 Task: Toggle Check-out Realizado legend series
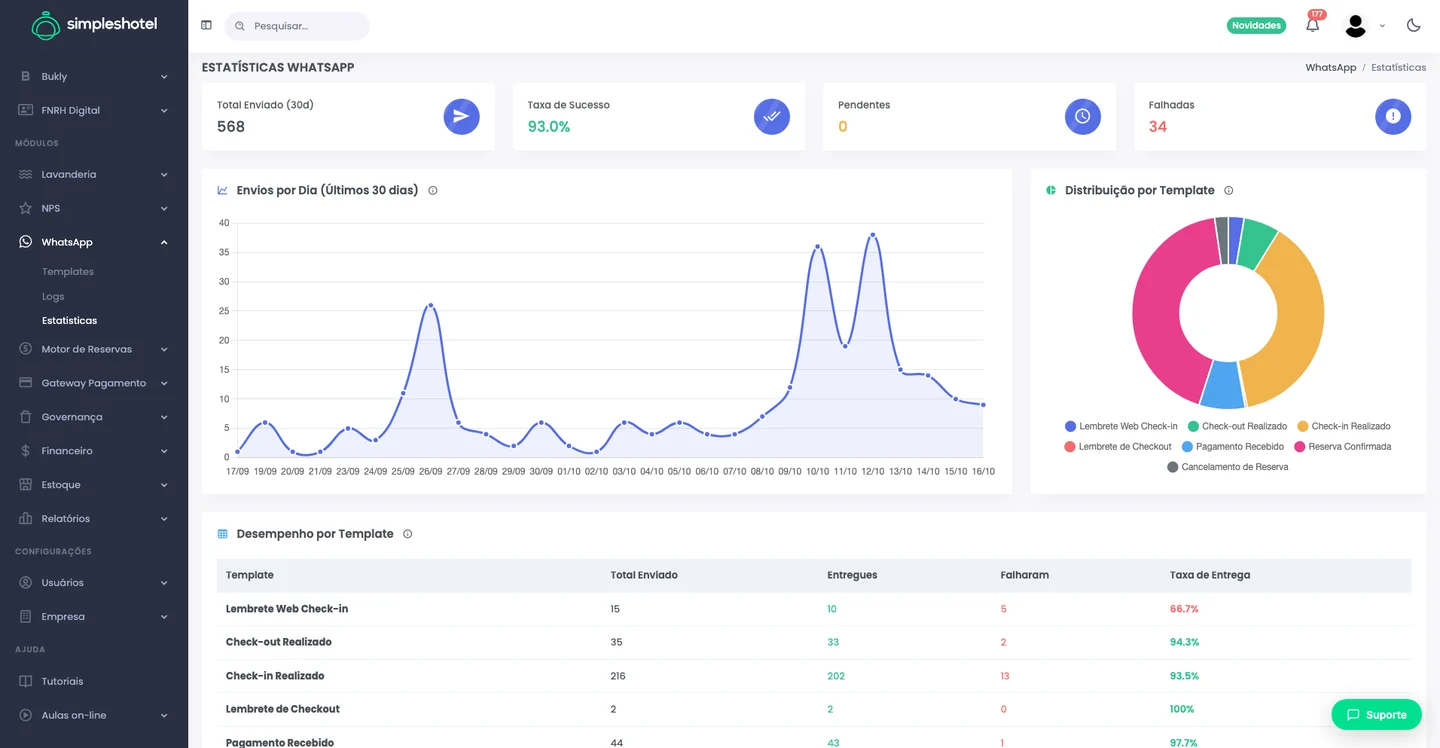coord(1237,426)
